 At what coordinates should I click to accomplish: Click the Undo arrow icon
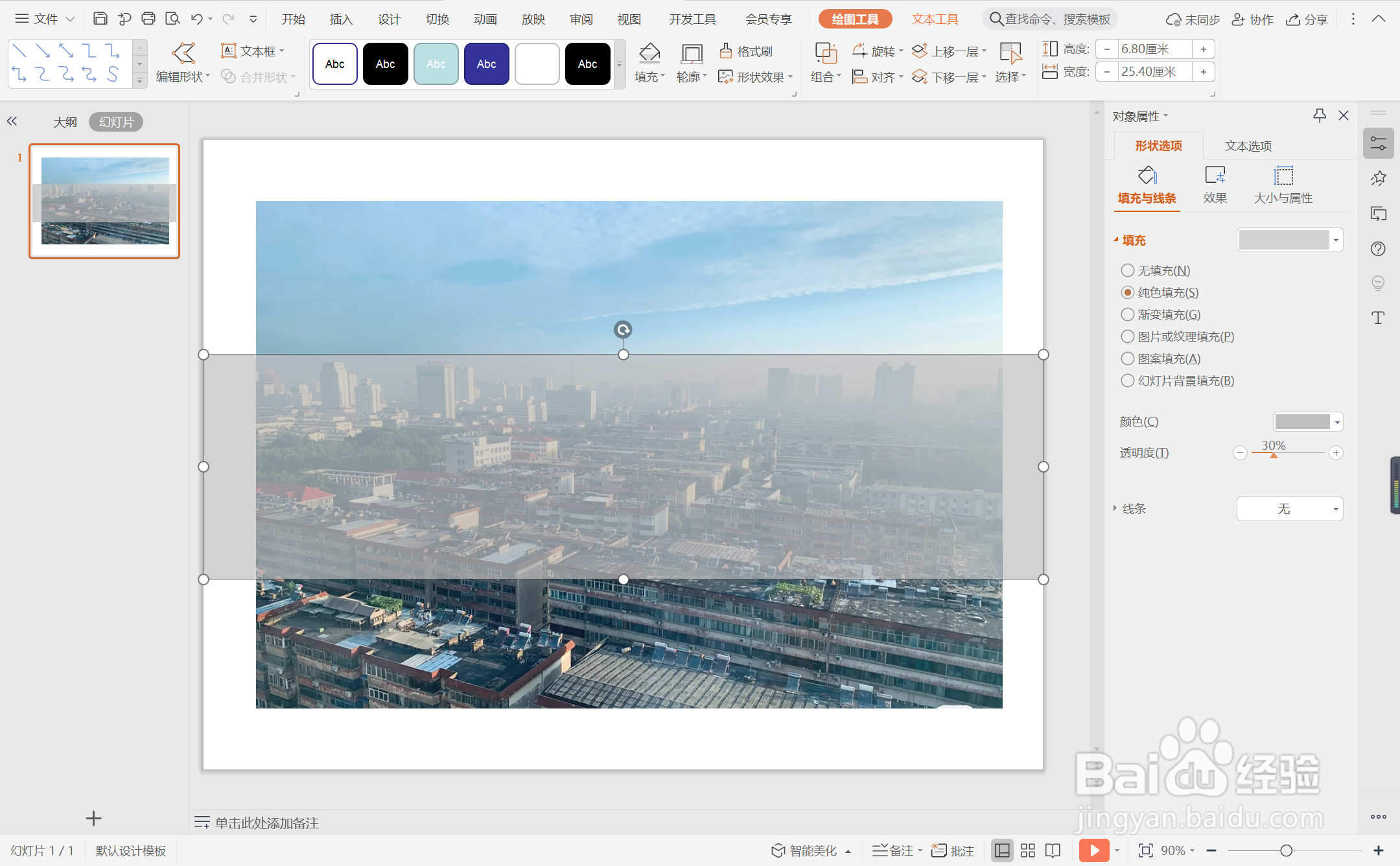197,19
